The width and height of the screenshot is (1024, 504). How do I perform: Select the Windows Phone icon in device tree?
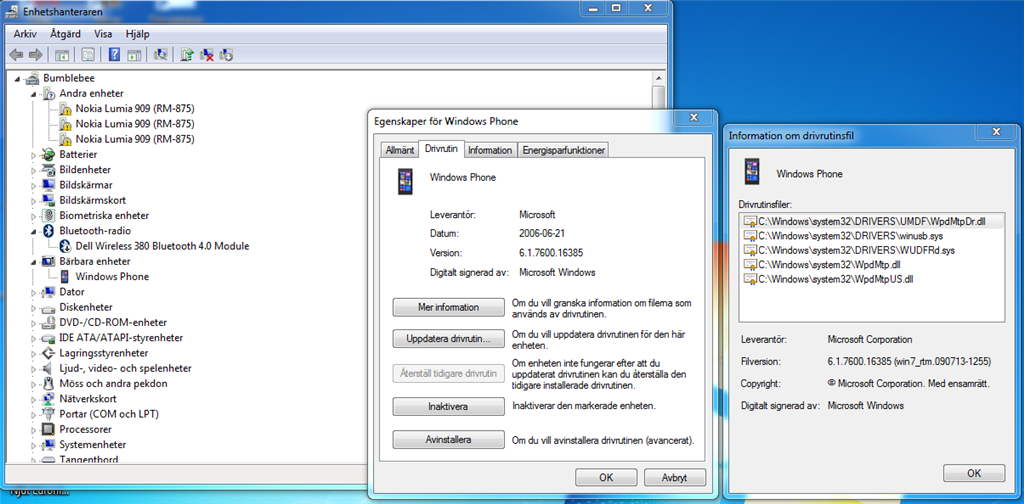65,277
